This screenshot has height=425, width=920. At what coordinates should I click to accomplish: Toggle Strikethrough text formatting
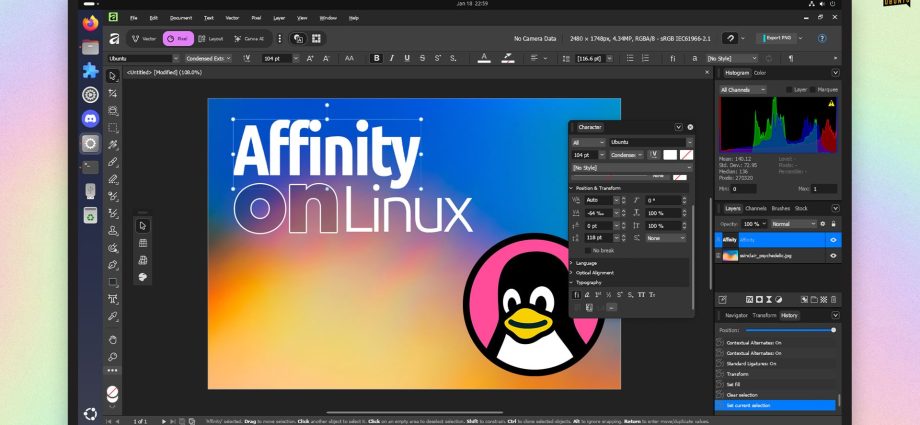(422, 58)
